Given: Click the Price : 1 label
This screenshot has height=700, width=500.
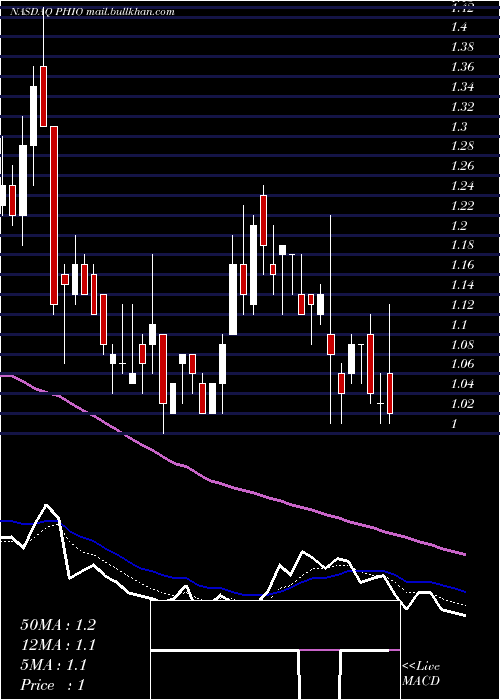Looking at the screenshot, I should pos(52,685).
